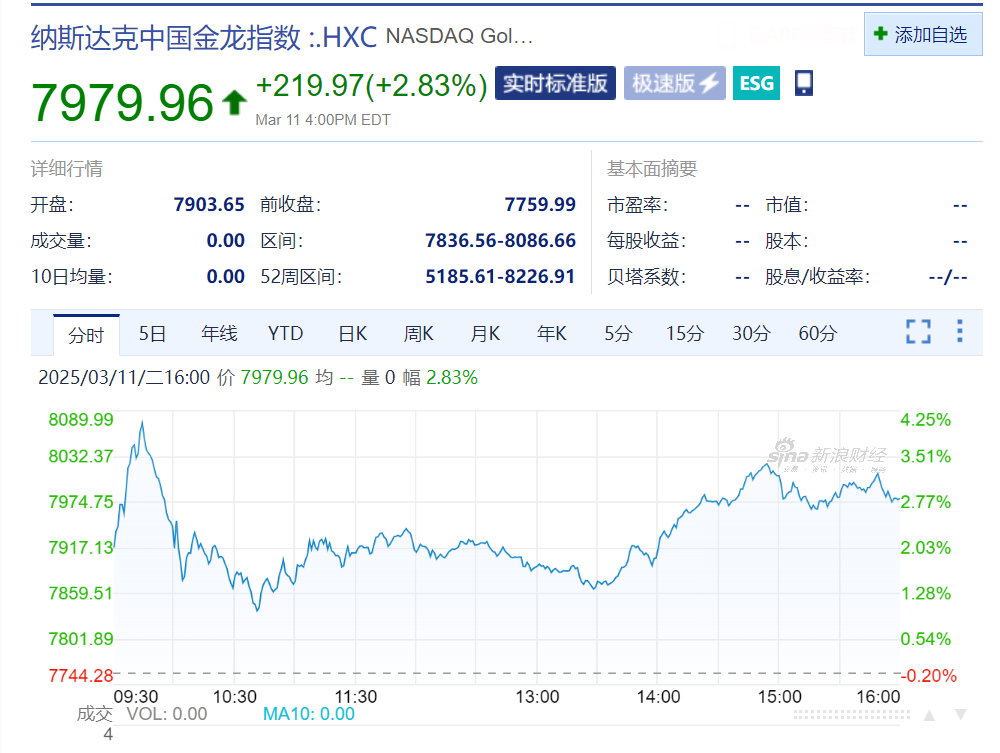This screenshot has height=753, width=1000.
Task: Select the 月K monthly candlestick view
Action: [484, 334]
